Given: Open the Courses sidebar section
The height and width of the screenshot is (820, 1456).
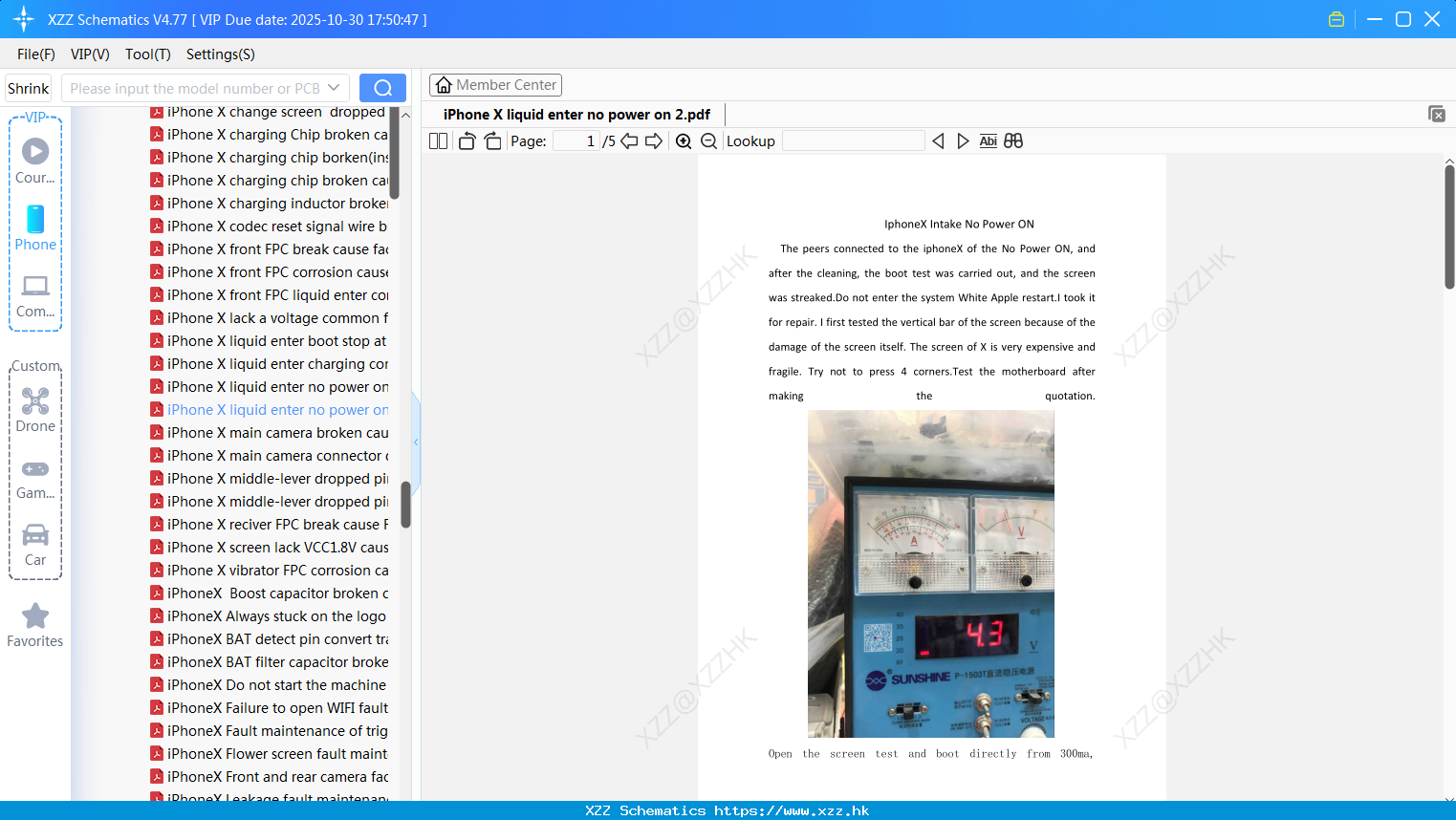Looking at the screenshot, I should pos(35,162).
